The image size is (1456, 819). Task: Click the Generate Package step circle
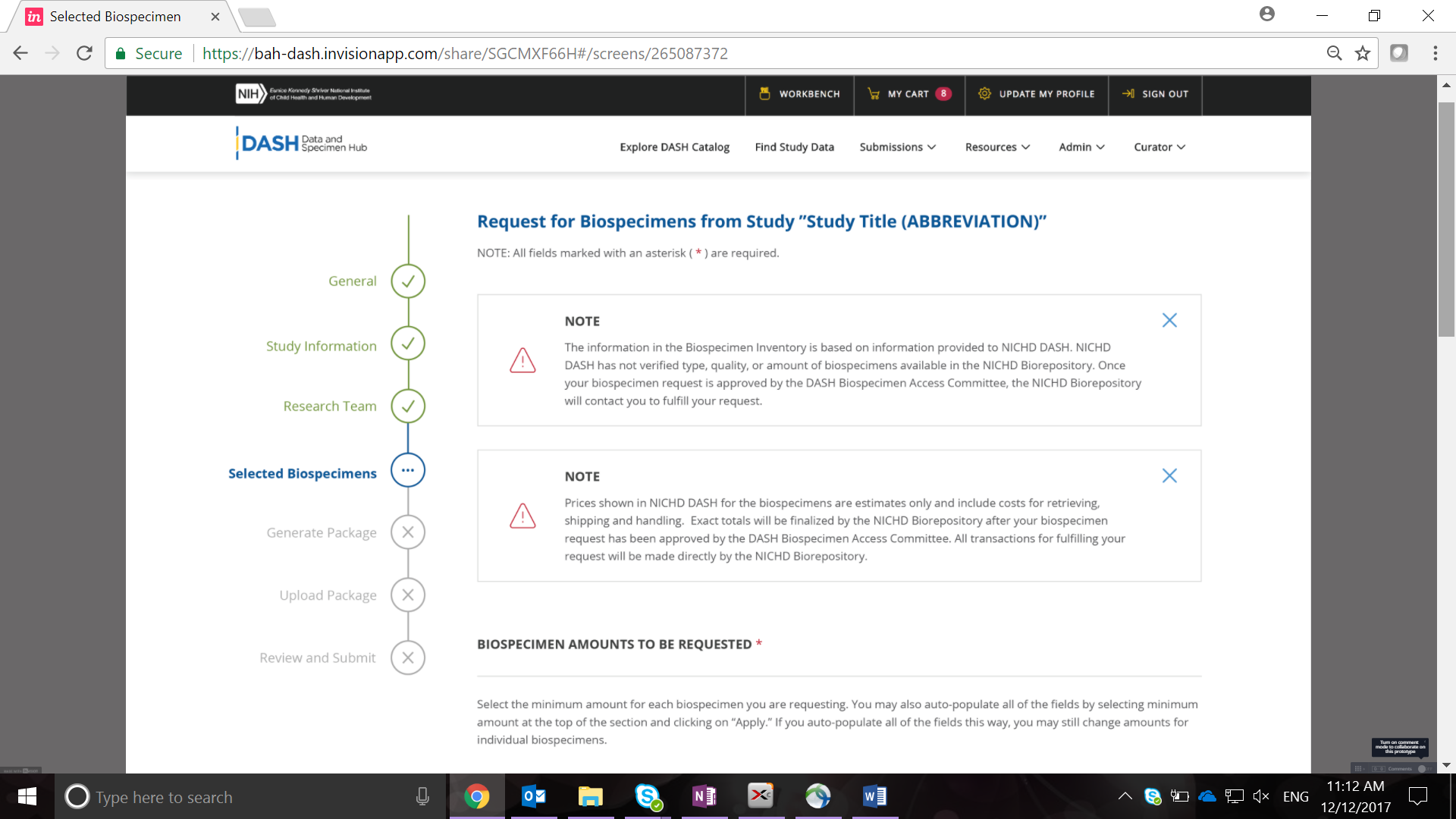click(x=408, y=532)
